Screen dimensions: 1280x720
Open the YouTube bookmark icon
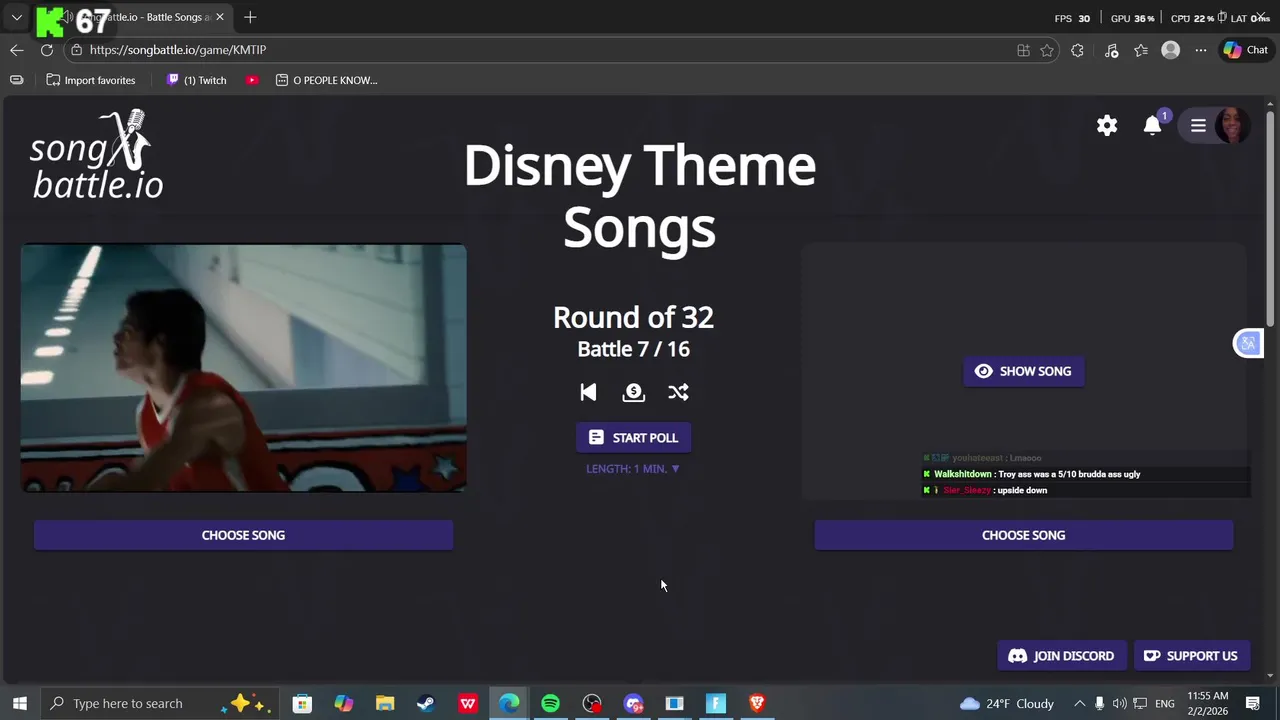pyautogui.click(x=252, y=80)
